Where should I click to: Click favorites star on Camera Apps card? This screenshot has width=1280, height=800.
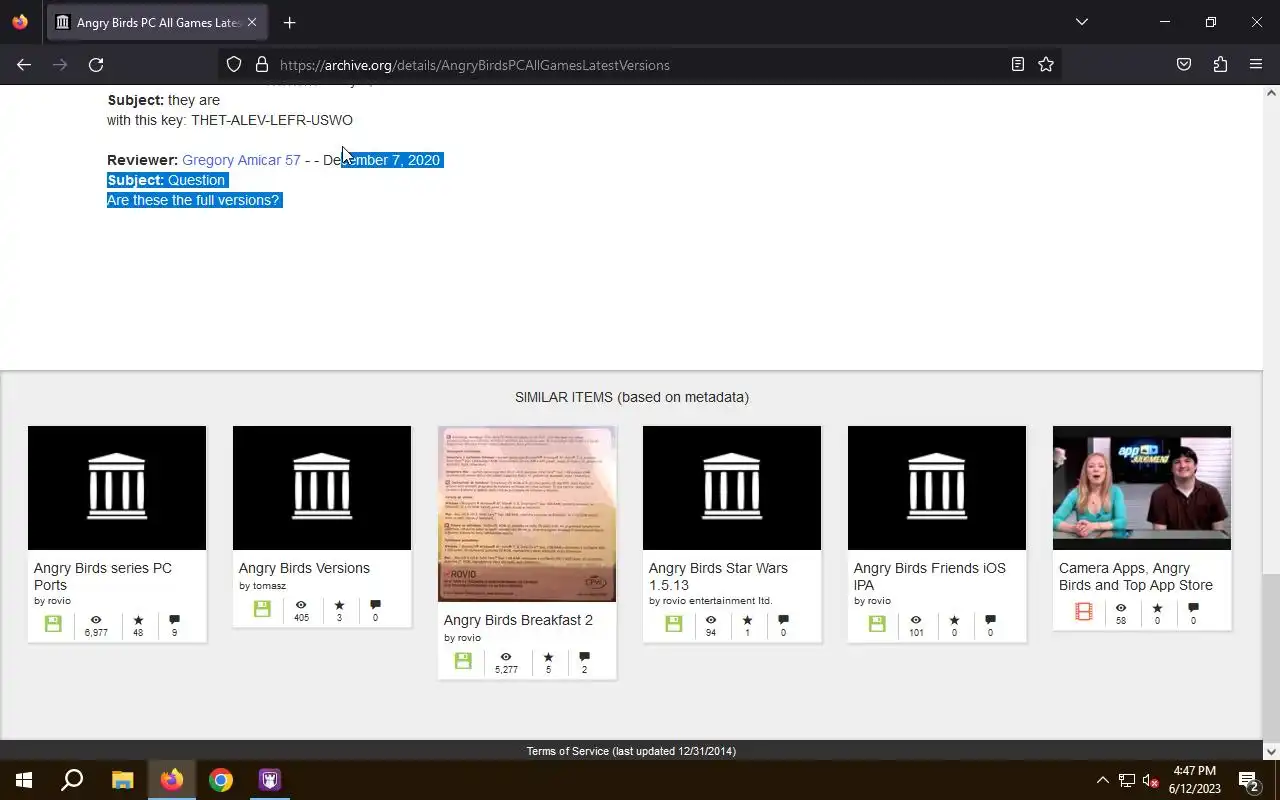tap(1157, 608)
